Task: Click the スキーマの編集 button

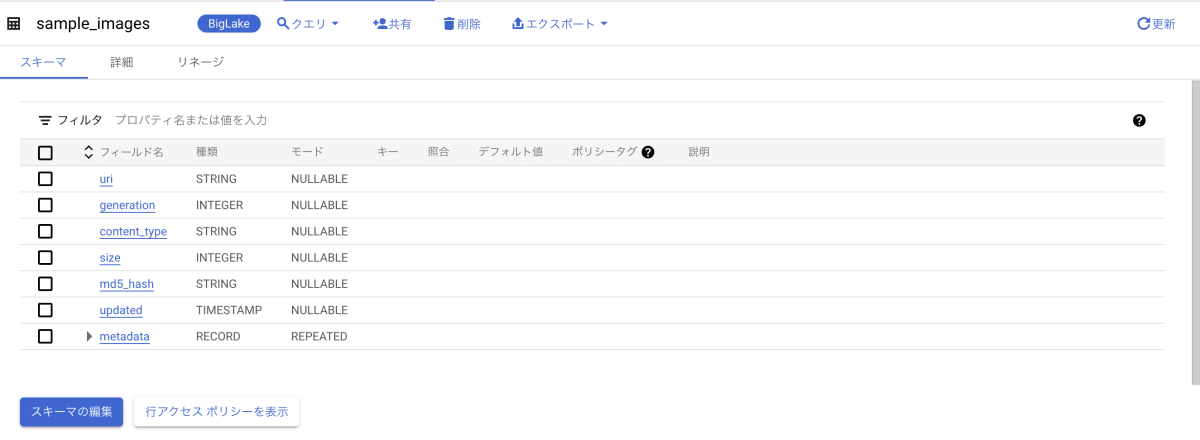Action: pos(72,411)
